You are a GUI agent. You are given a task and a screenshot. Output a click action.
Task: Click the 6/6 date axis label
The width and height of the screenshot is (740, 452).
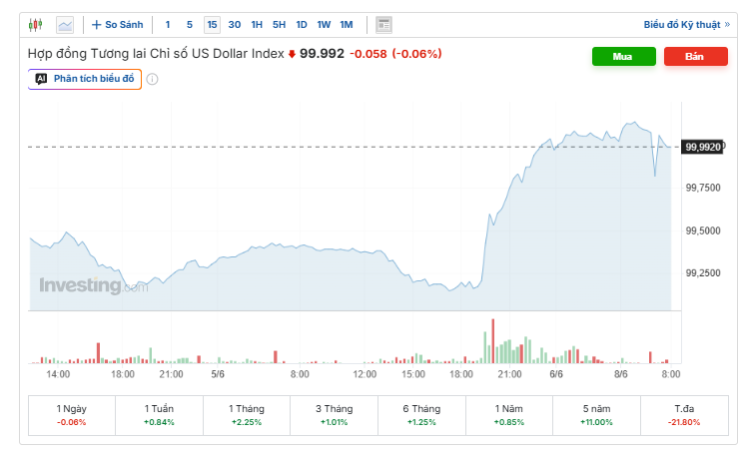tap(556, 374)
